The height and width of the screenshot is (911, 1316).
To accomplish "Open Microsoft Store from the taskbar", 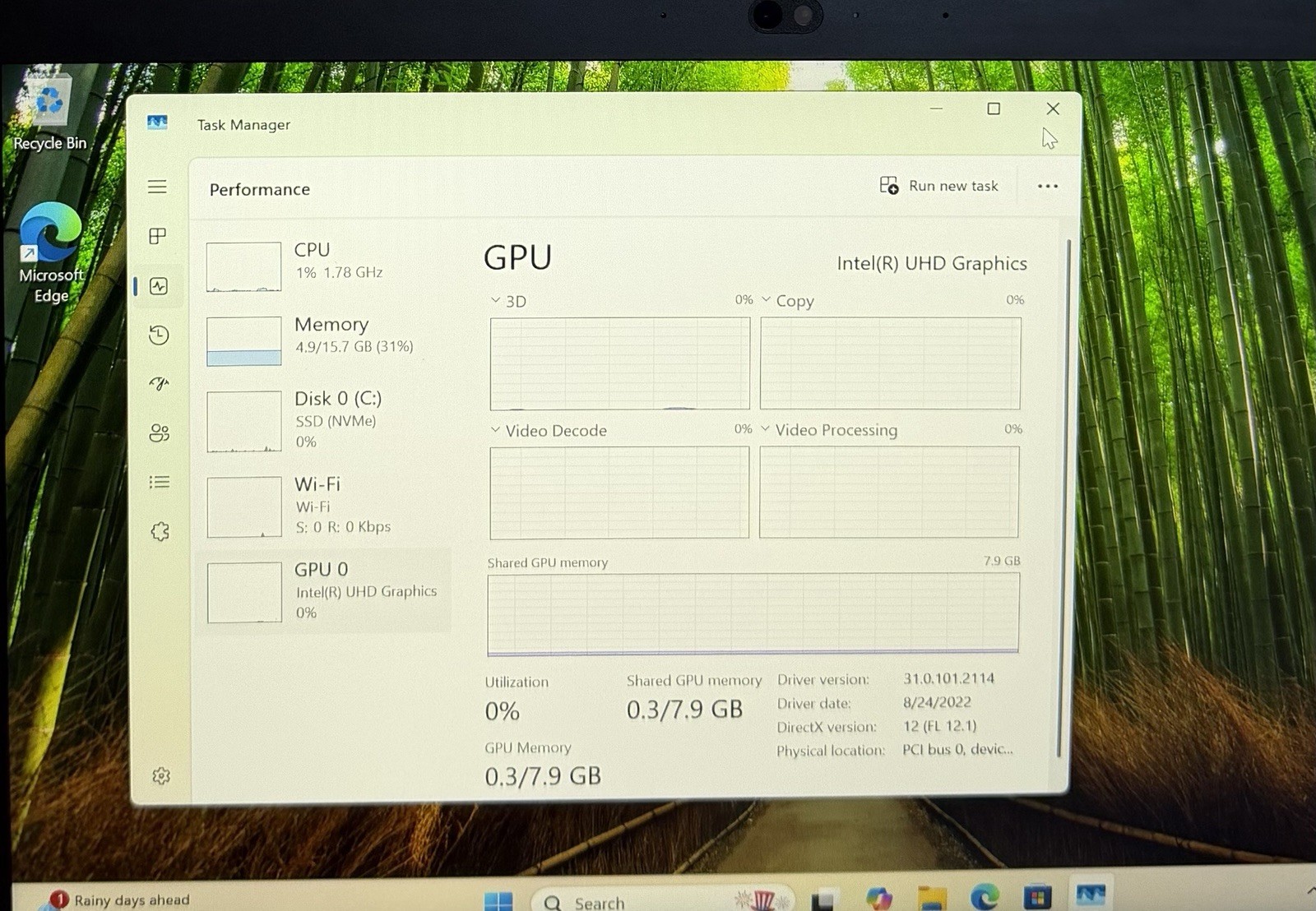I will [1037, 896].
